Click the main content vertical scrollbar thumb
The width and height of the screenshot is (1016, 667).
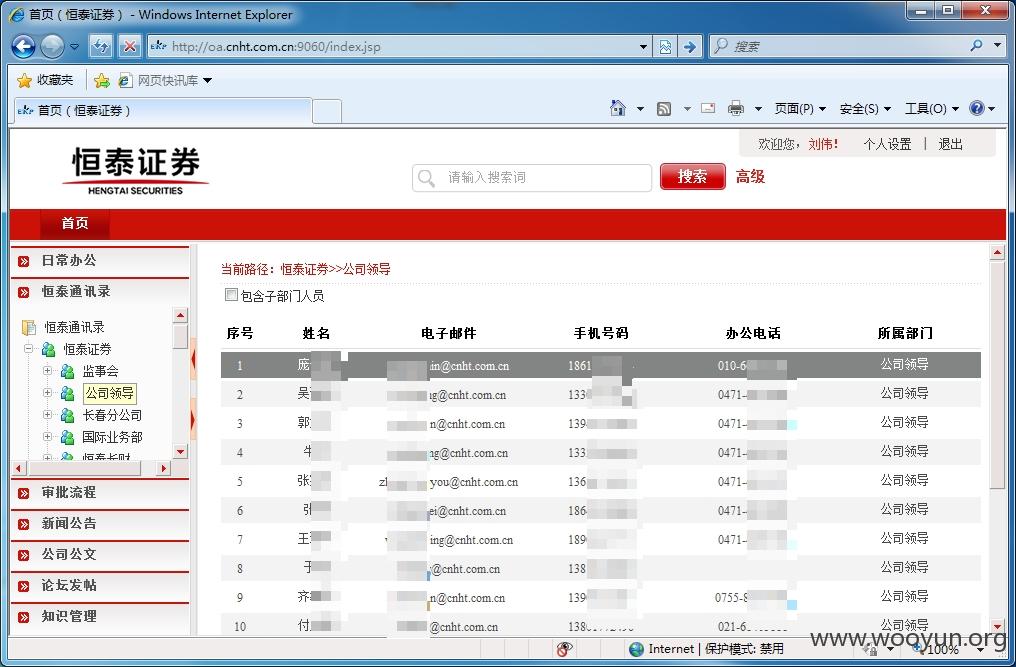pos(997,375)
